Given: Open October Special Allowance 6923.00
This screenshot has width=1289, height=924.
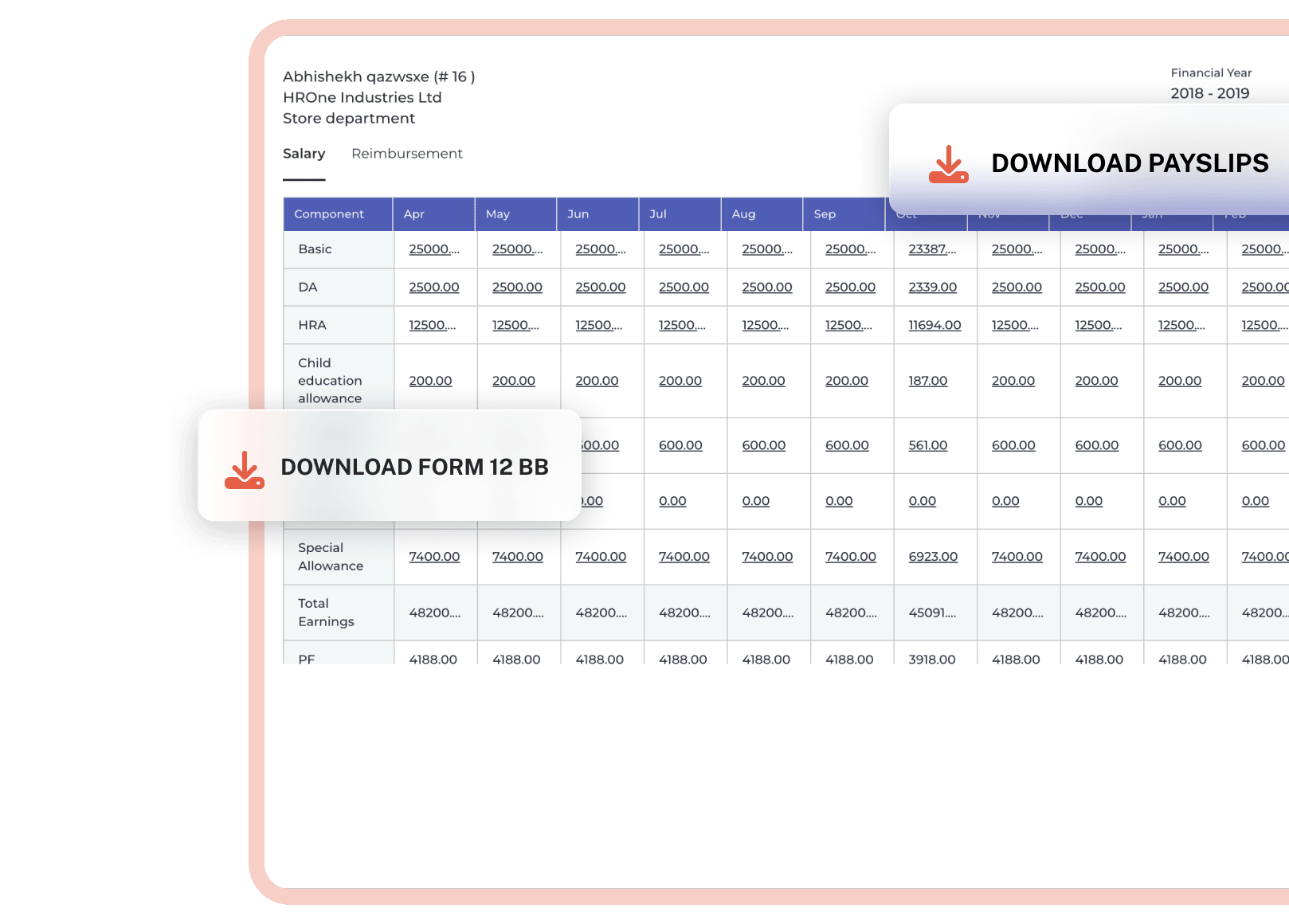Looking at the screenshot, I should pos(933,557).
